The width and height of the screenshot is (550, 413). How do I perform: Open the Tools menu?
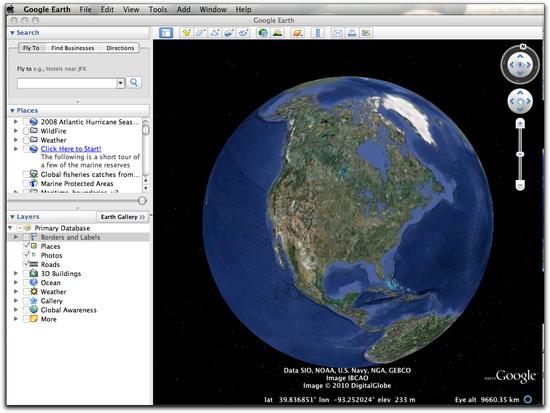pos(157,9)
